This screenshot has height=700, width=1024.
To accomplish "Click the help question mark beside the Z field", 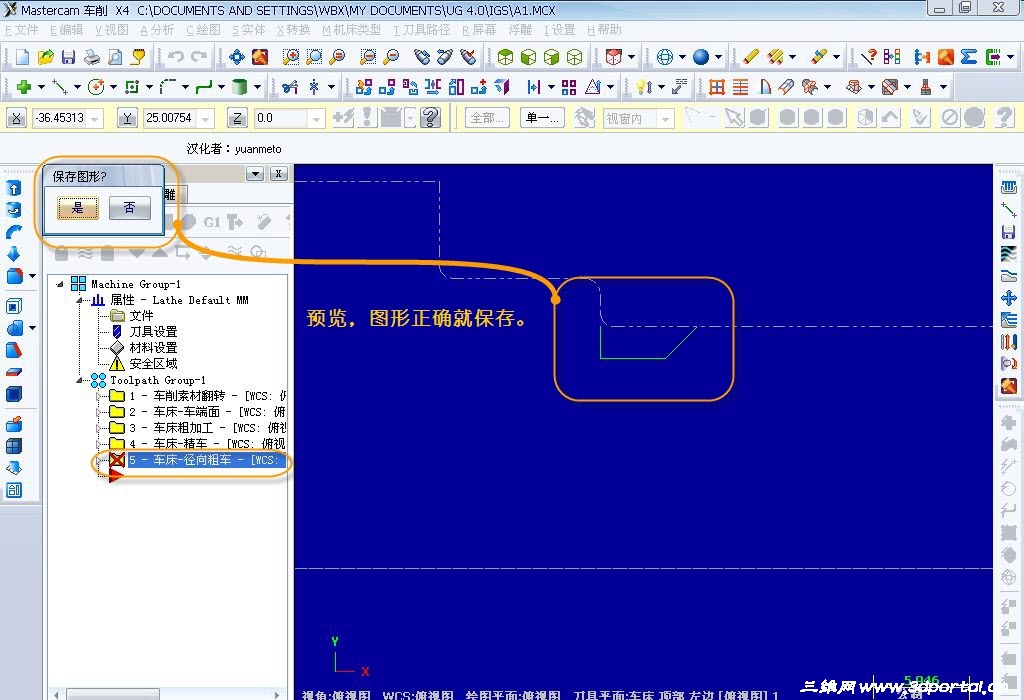I will tap(430, 118).
